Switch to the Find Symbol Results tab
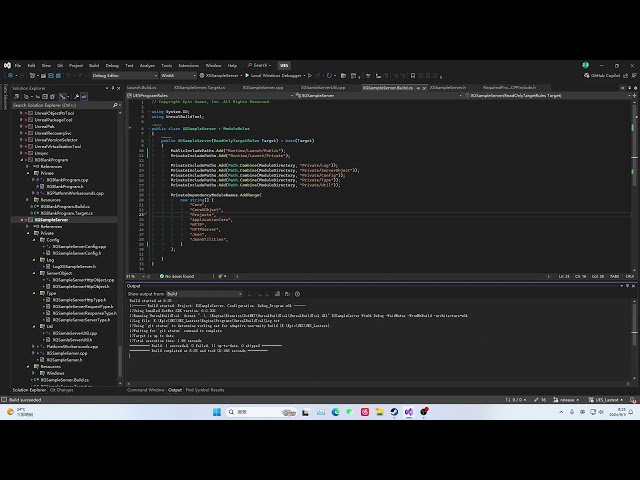The width and height of the screenshot is (640, 480). [x=205, y=390]
